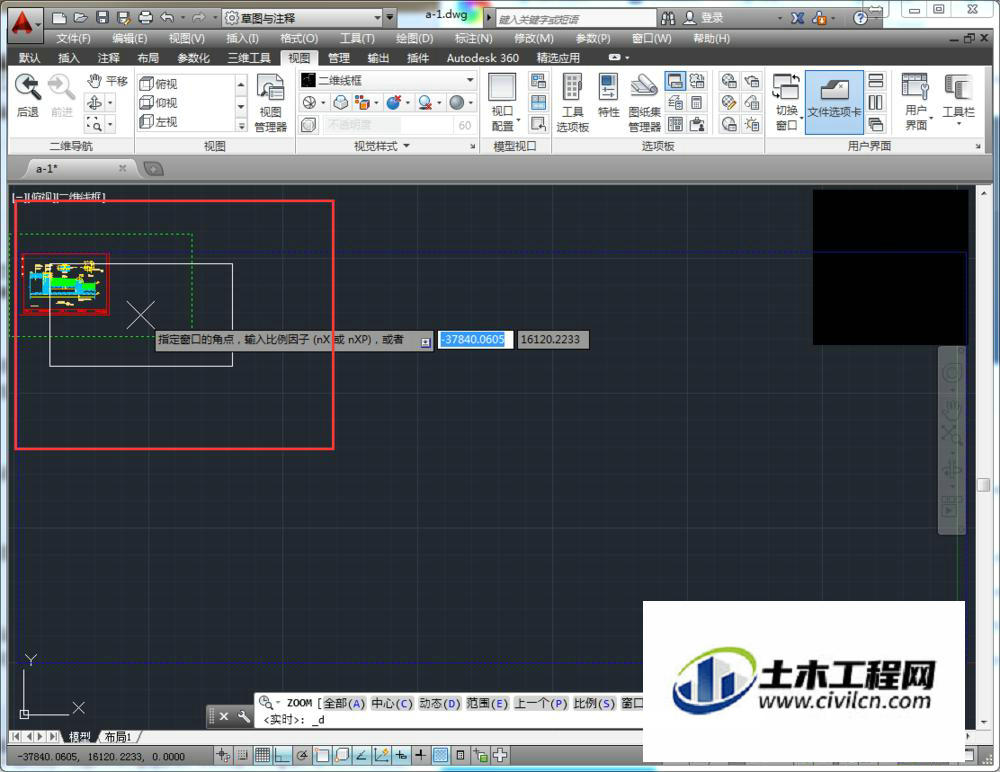This screenshot has width=1000, height=772.
Task: Expand the views list bottom arrow
Action: (241, 126)
